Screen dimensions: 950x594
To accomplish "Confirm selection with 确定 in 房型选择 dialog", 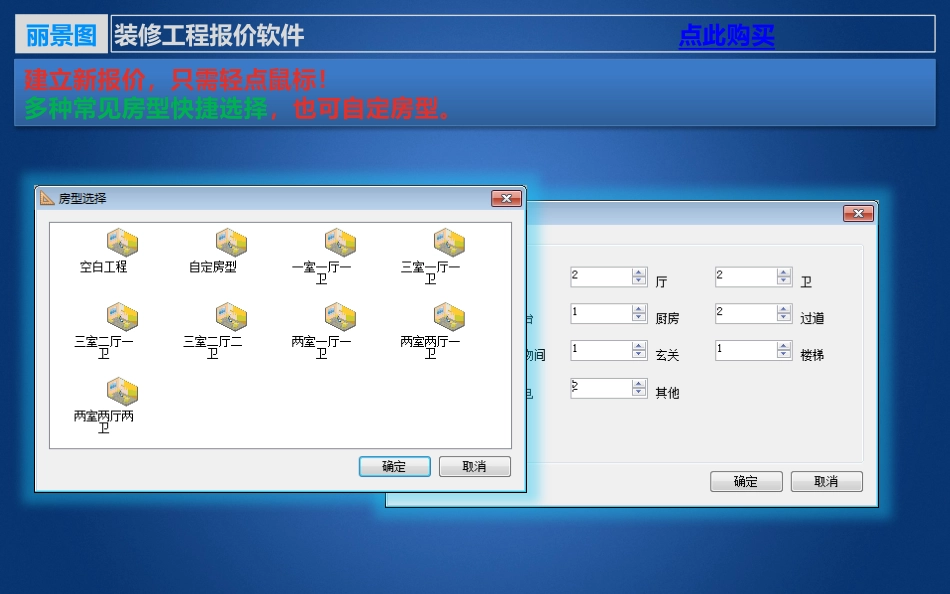I will 394,467.
